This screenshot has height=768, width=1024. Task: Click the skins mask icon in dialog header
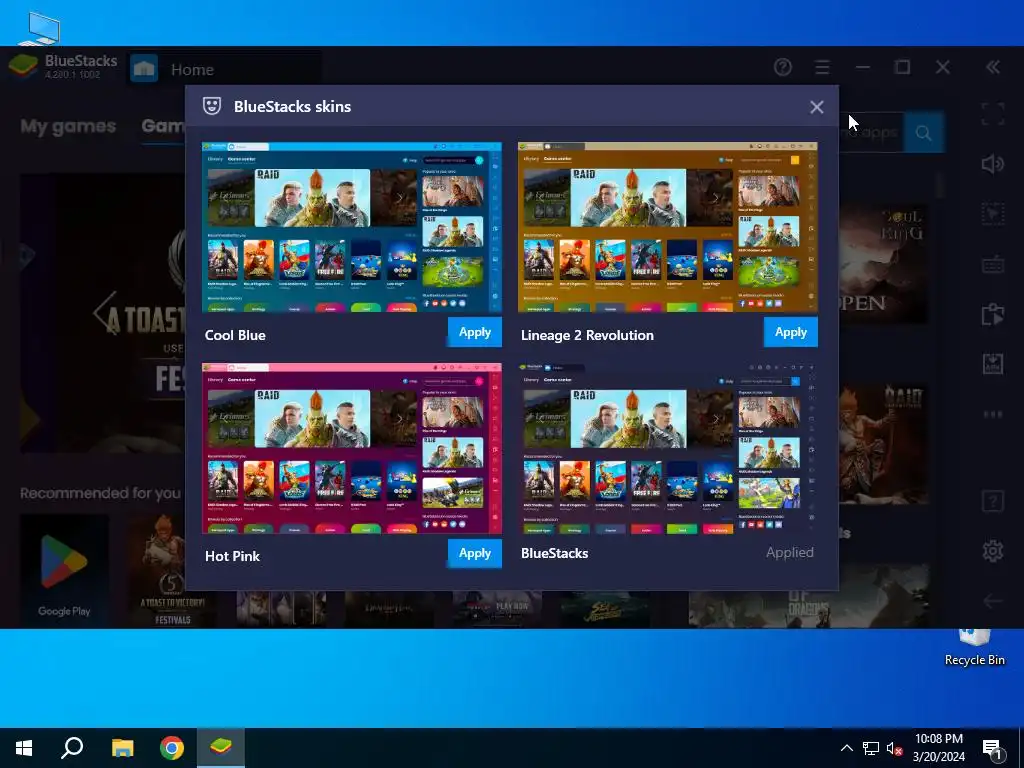pos(212,106)
